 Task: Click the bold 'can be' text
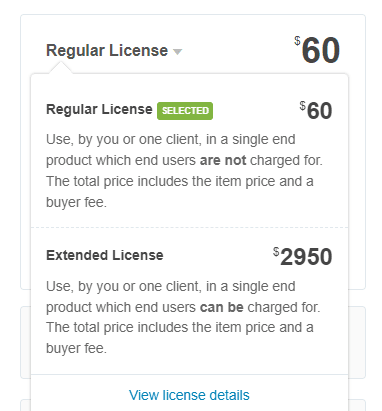[222, 307]
